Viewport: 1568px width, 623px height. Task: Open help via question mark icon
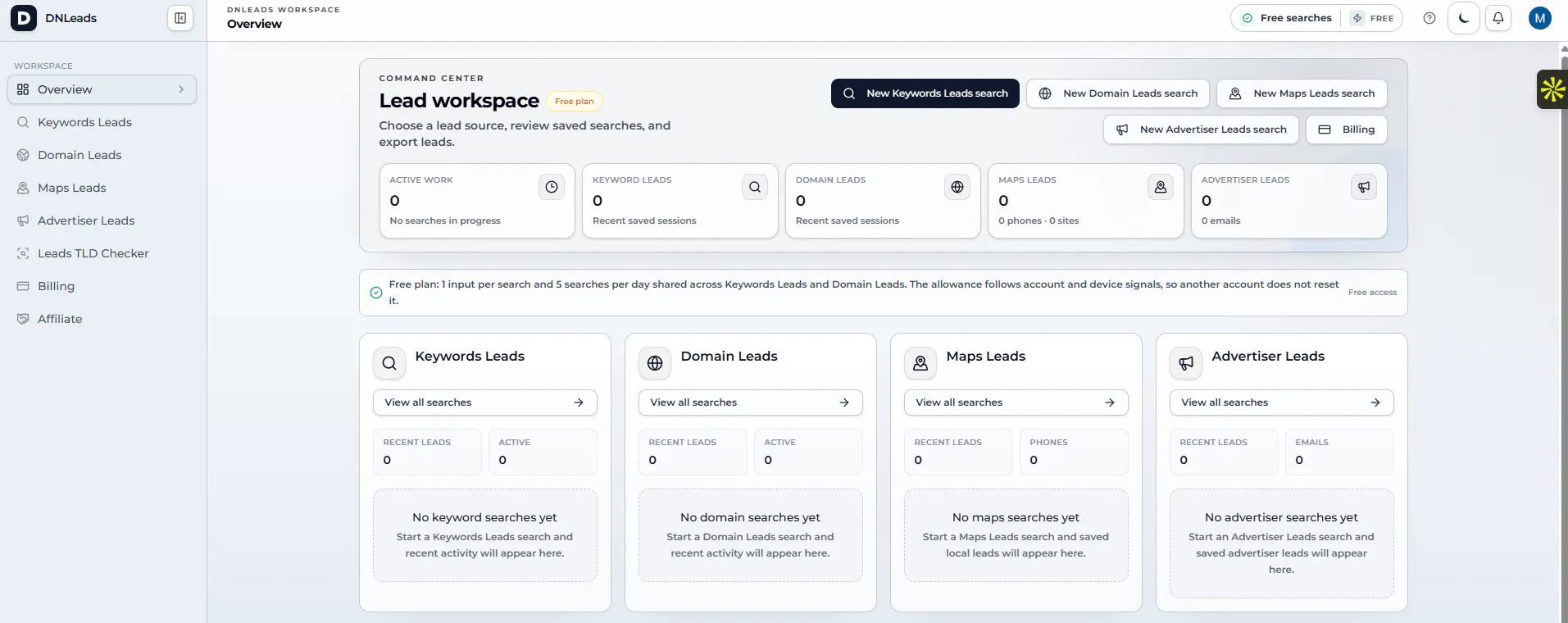(1429, 18)
